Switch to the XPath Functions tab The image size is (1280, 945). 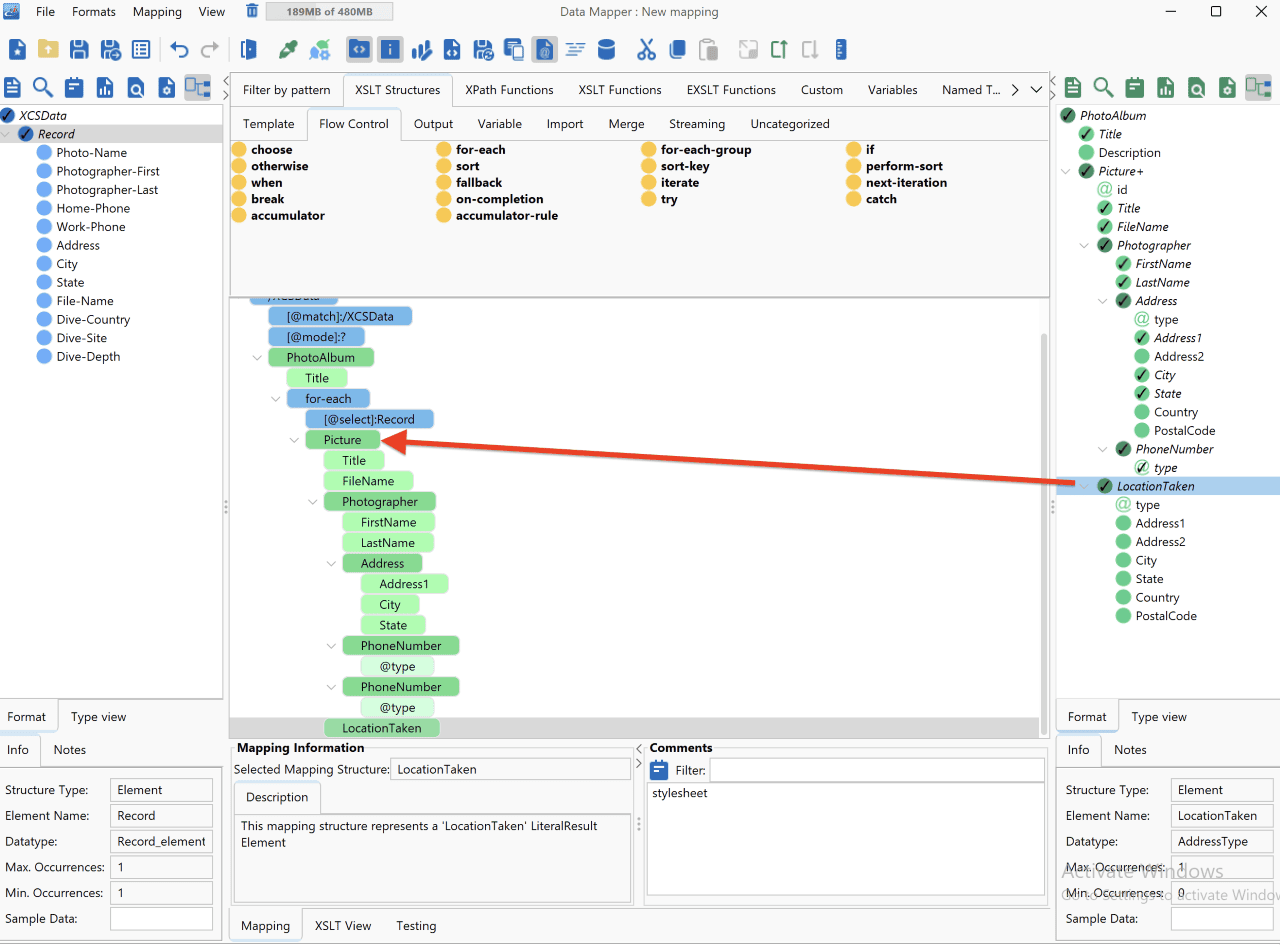click(x=509, y=90)
